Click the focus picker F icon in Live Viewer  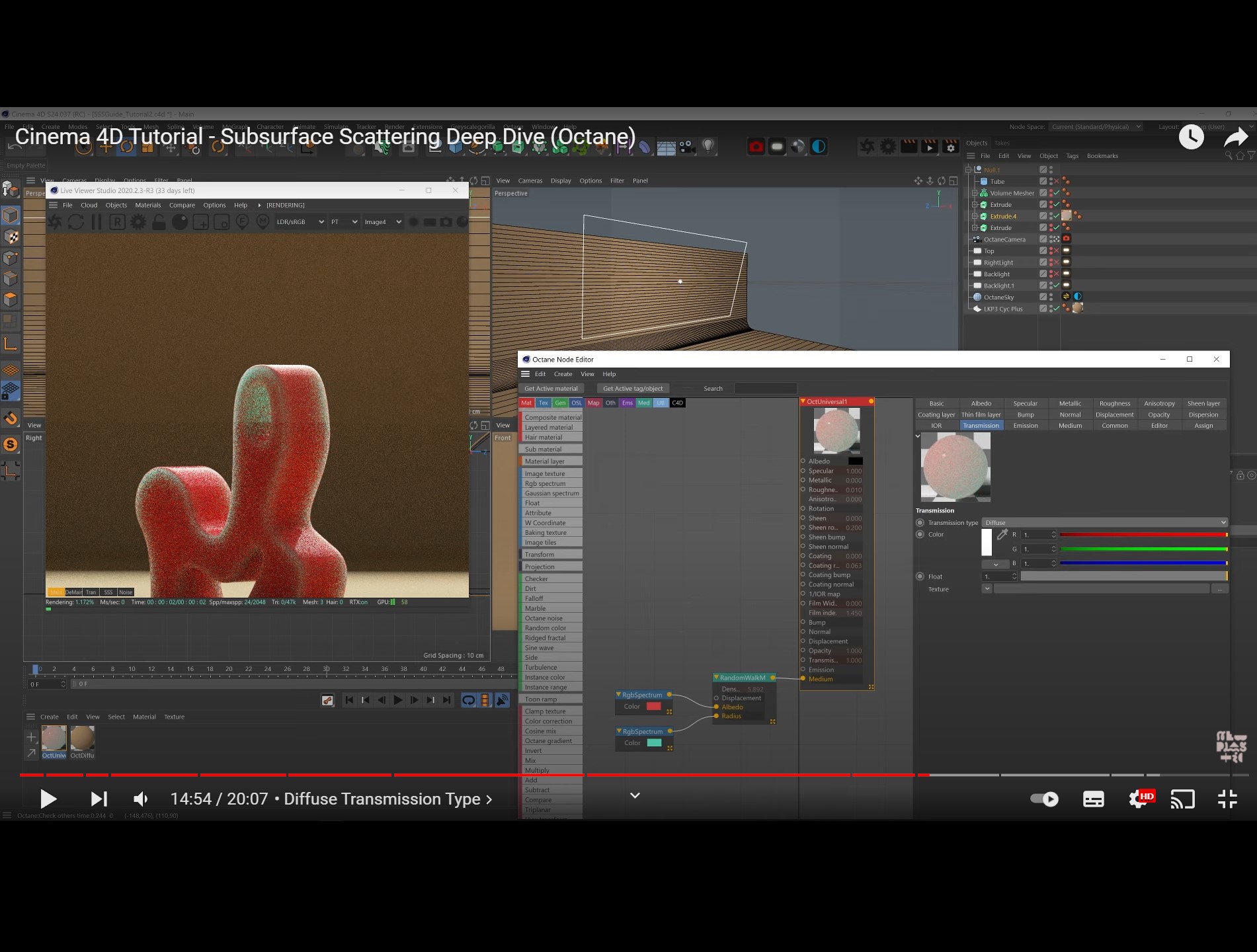(242, 222)
